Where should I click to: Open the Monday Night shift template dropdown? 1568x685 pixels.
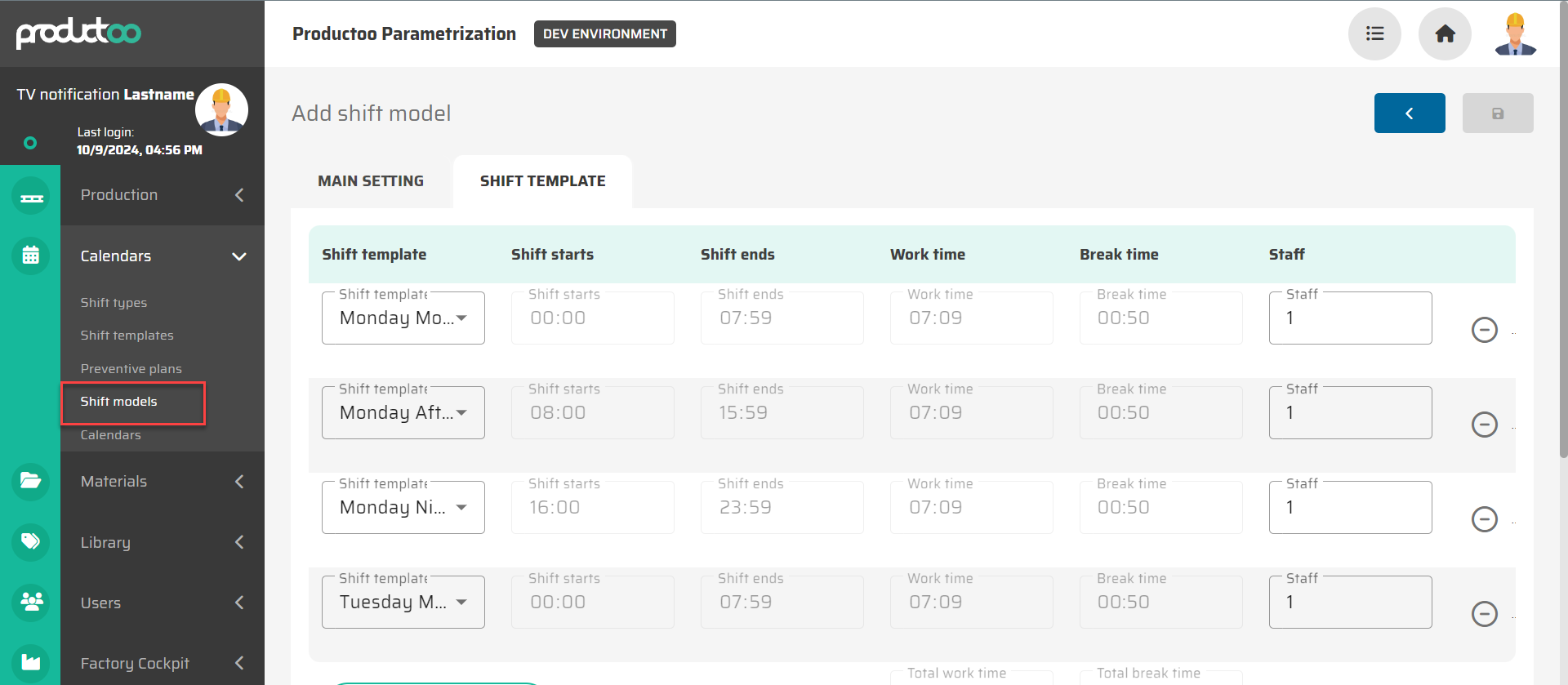coord(403,508)
